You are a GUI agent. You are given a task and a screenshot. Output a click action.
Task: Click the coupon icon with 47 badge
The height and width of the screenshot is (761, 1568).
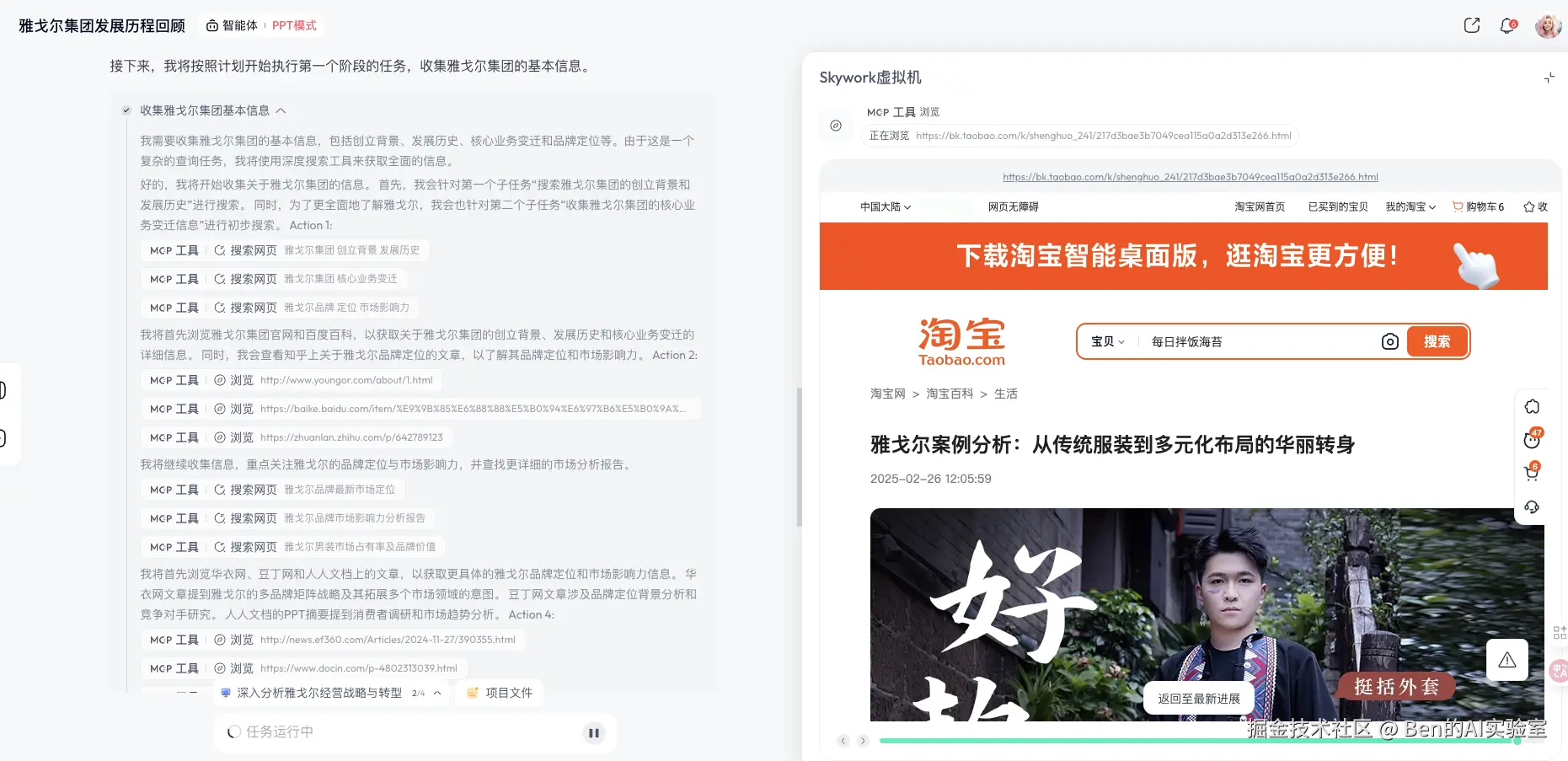1532,438
